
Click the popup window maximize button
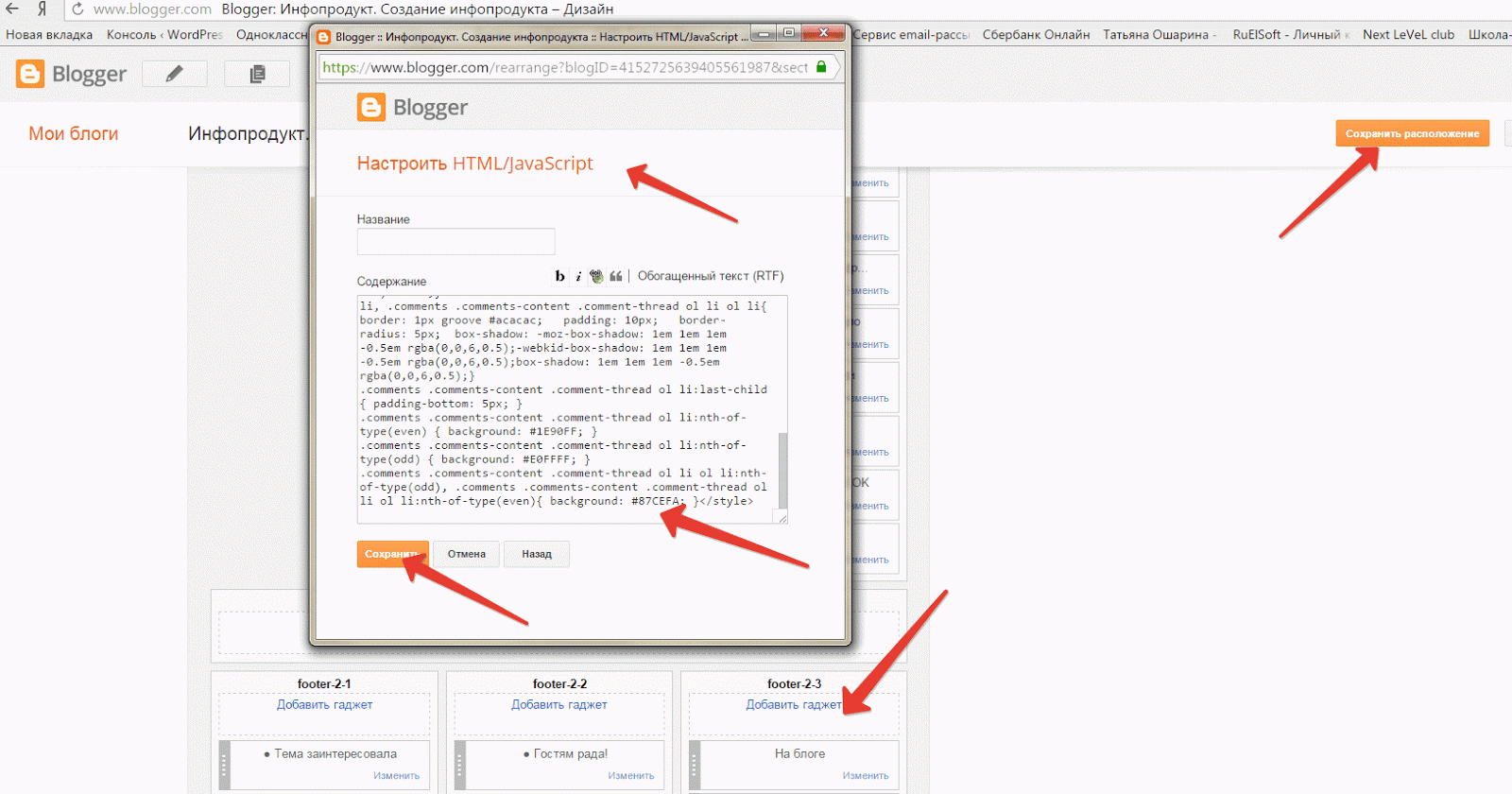click(x=789, y=33)
